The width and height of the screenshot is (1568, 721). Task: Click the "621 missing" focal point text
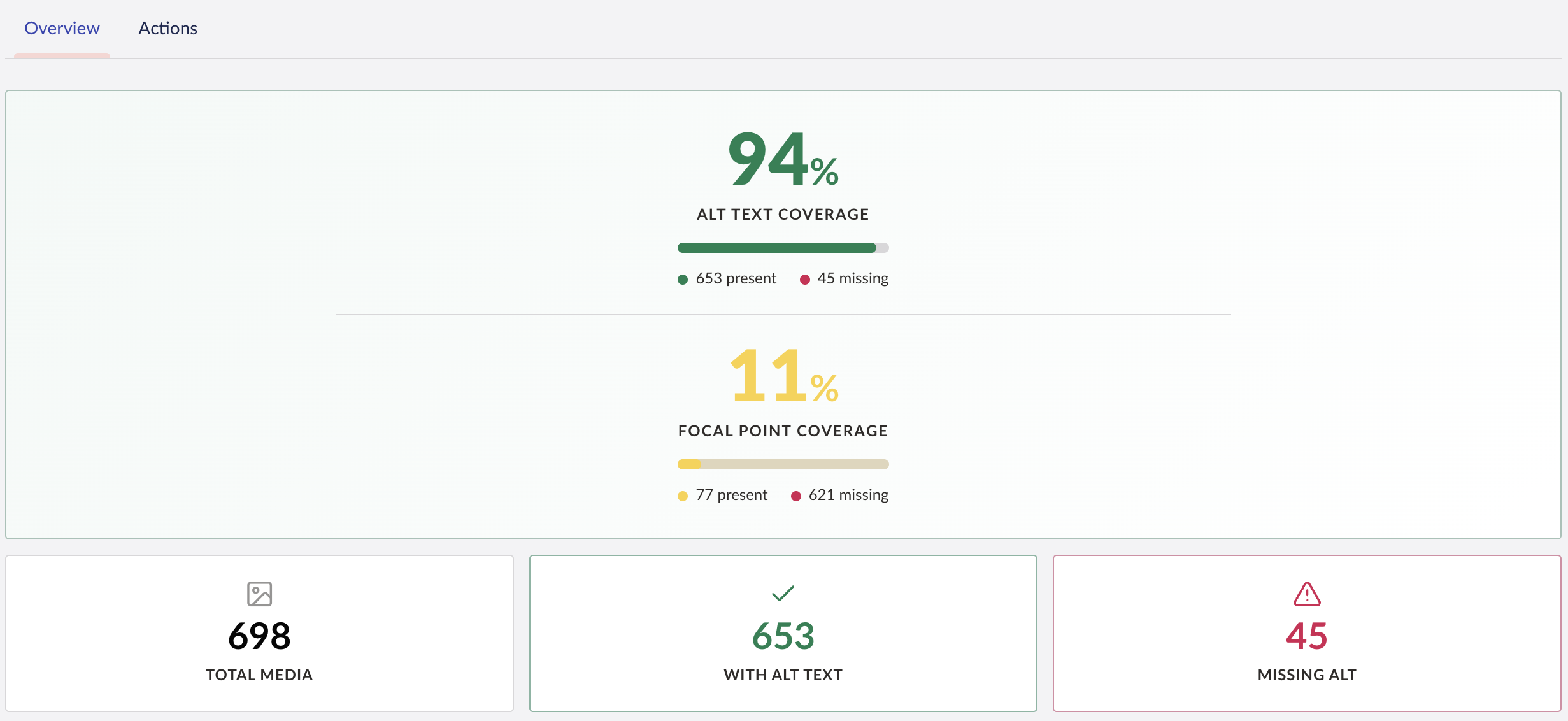tap(848, 495)
